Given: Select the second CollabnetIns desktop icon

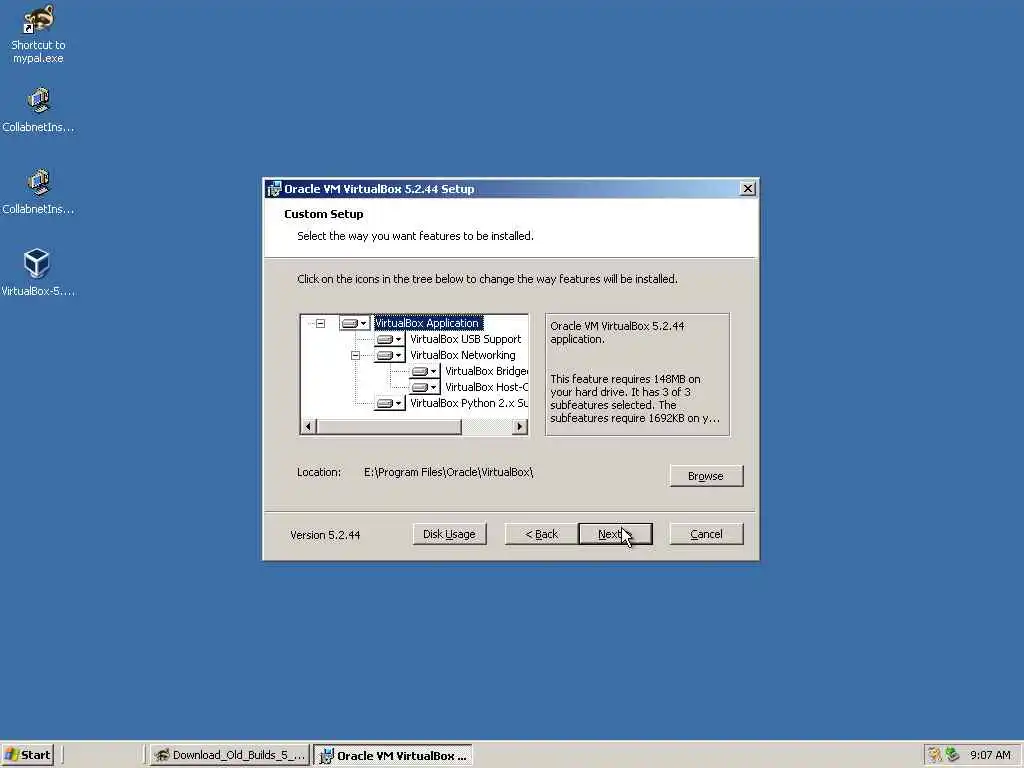Looking at the screenshot, I should click(x=38, y=192).
